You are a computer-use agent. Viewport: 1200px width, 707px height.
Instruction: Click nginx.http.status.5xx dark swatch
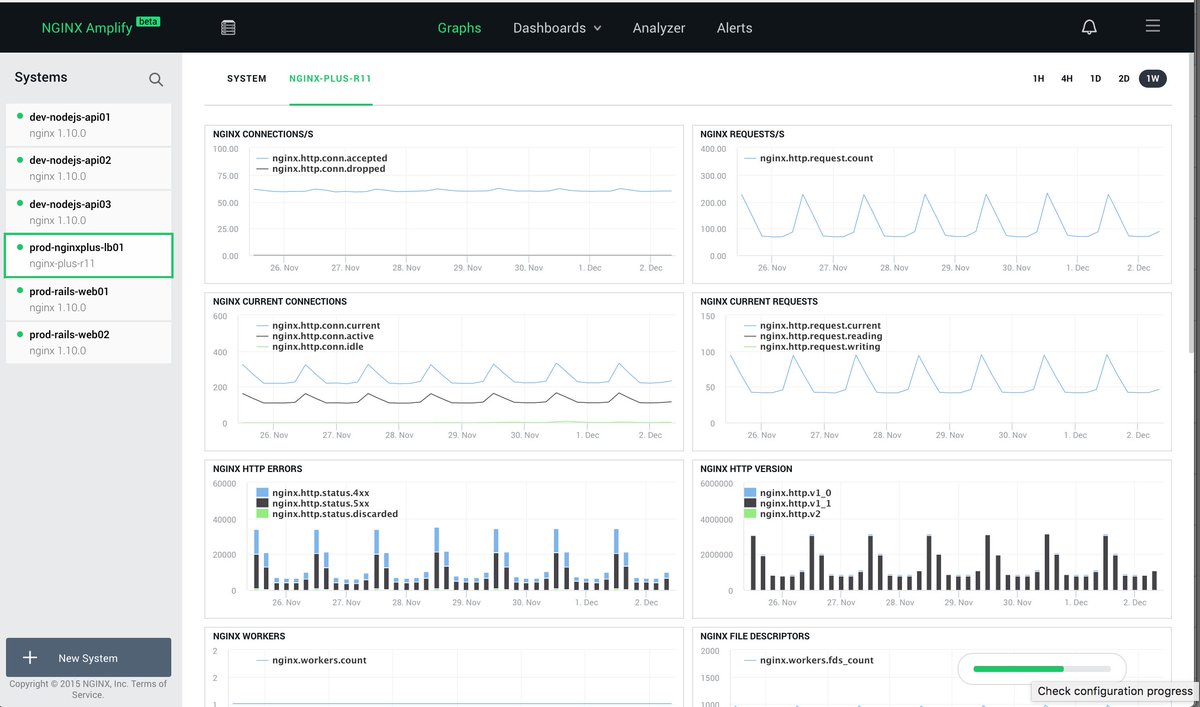(262, 503)
